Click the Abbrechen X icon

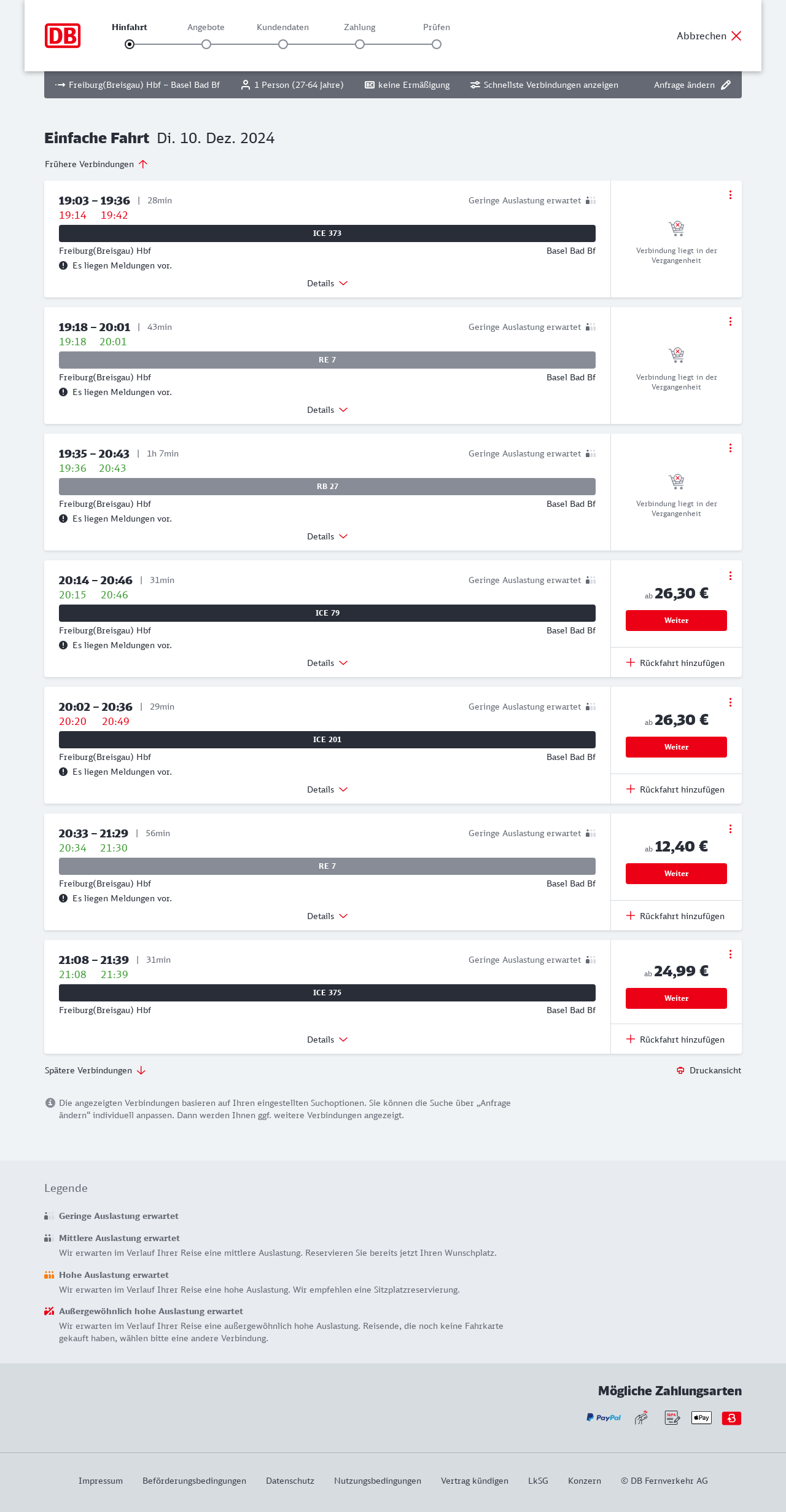pyautogui.click(x=736, y=36)
